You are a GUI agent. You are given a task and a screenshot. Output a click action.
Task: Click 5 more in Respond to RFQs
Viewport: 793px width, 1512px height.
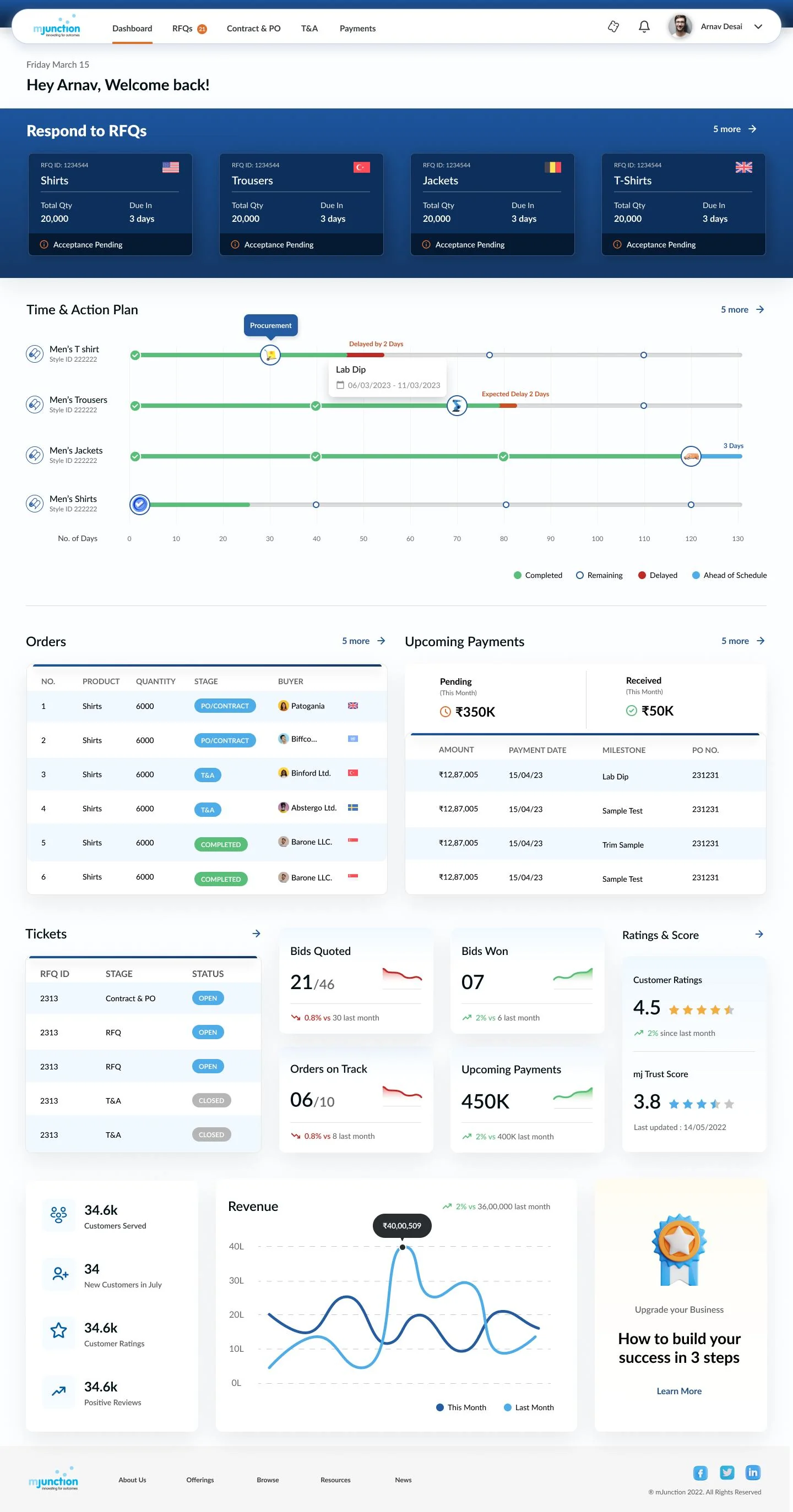tap(734, 129)
